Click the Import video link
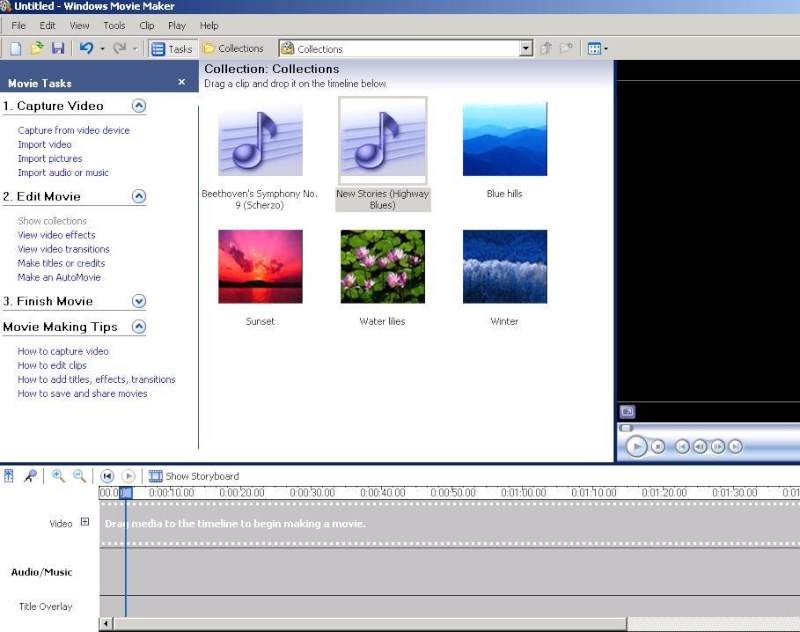The height and width of the screenshot is (632, 800). 44,144
